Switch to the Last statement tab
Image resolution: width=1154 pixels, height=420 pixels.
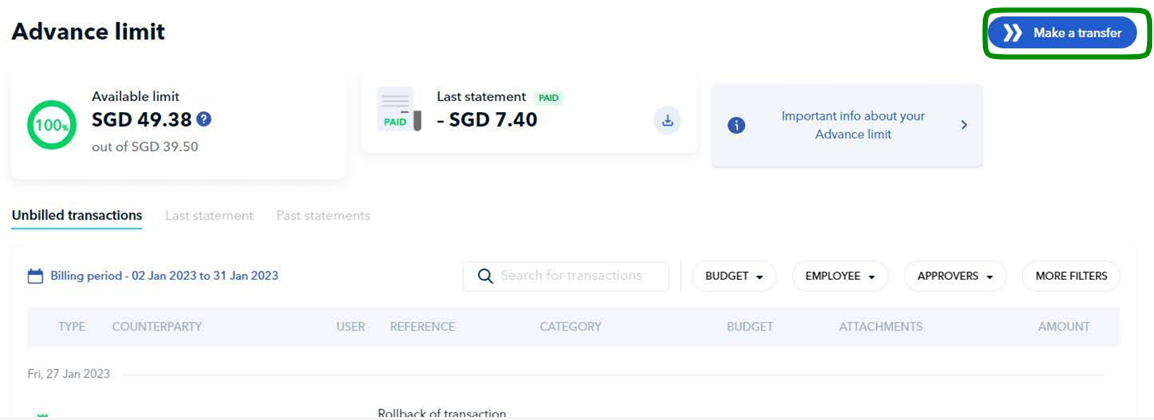tap(209, 215)
